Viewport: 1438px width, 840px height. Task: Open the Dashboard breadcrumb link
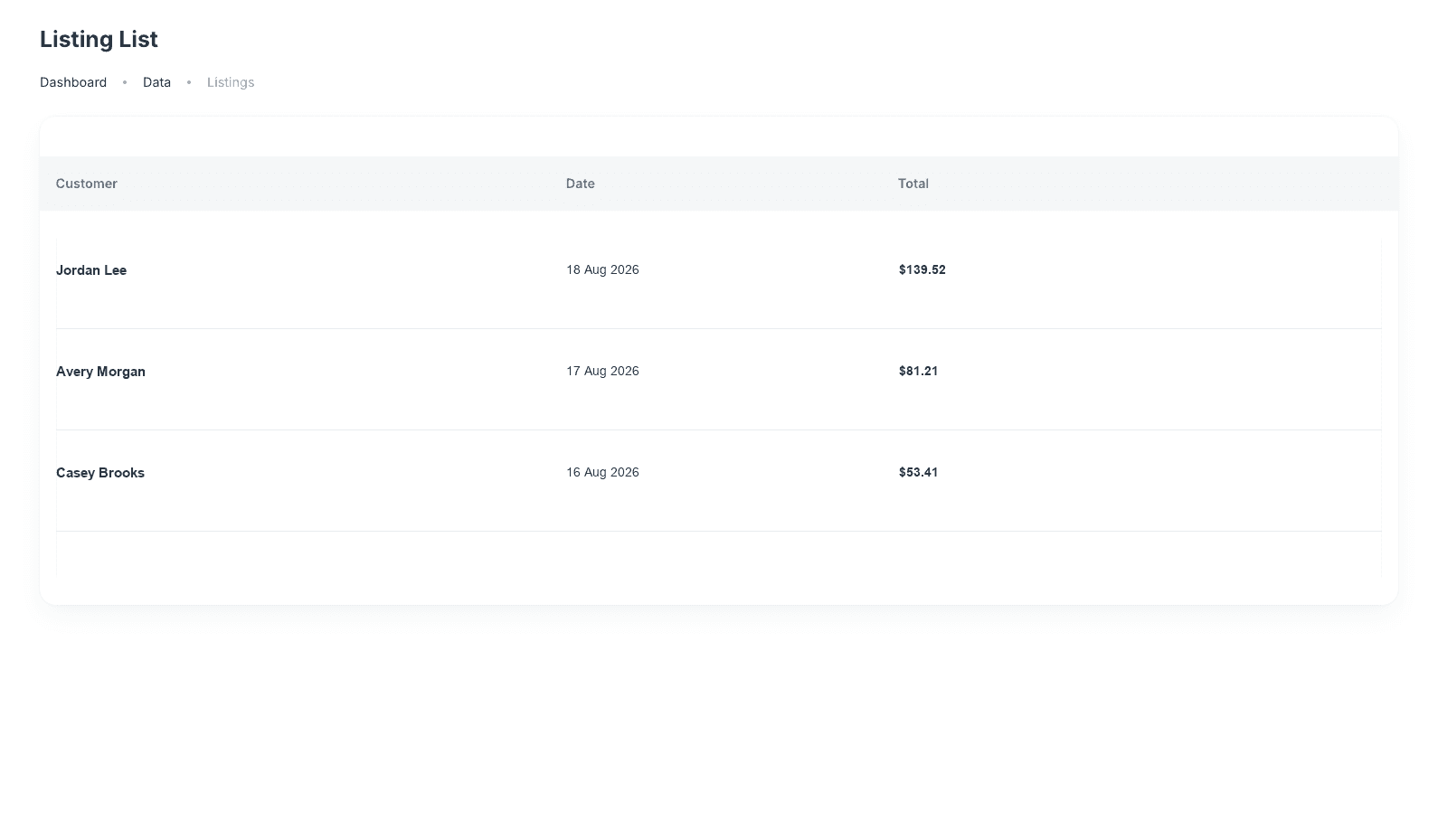click(x=73, y=82)
